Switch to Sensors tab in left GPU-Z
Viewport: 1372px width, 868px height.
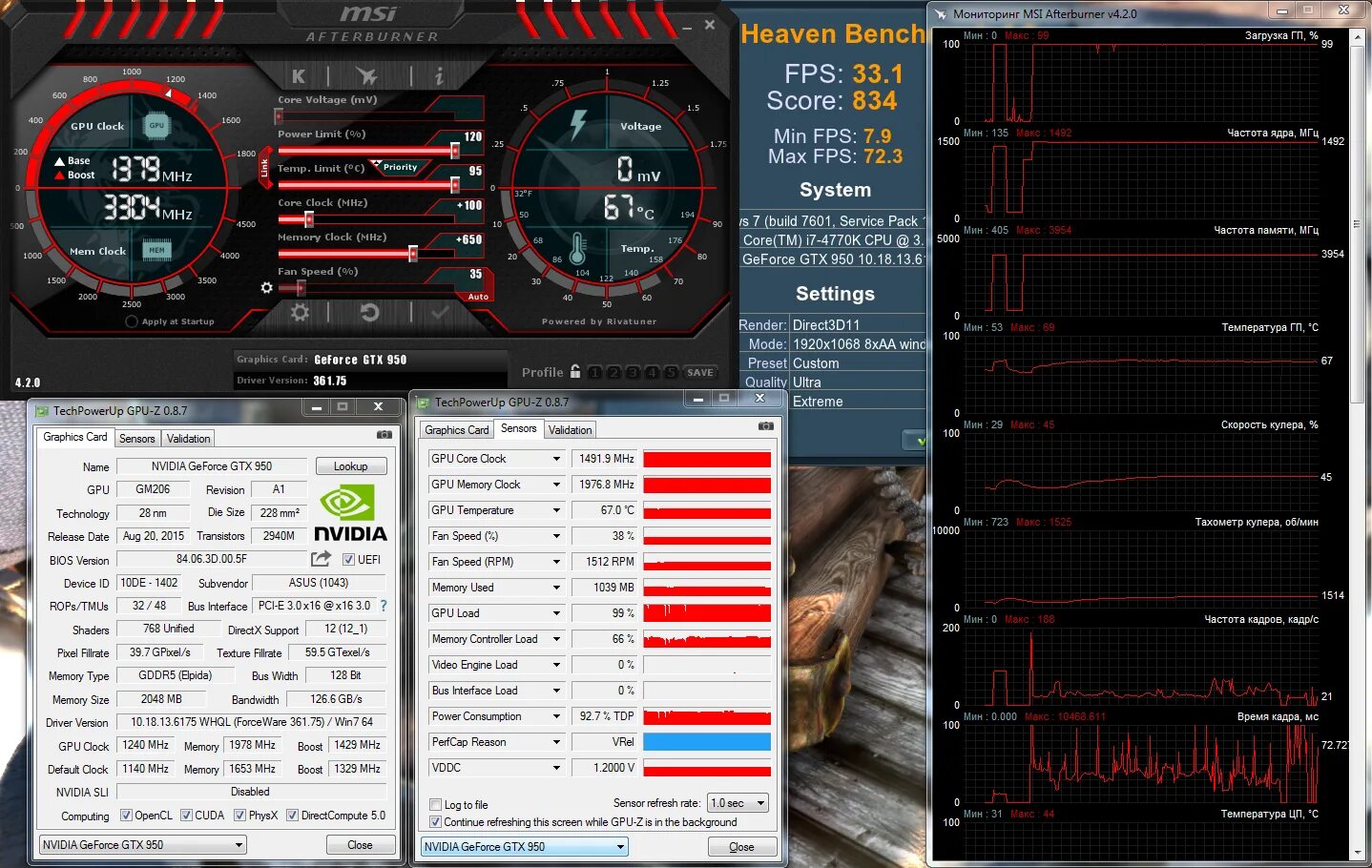(136, 439)
